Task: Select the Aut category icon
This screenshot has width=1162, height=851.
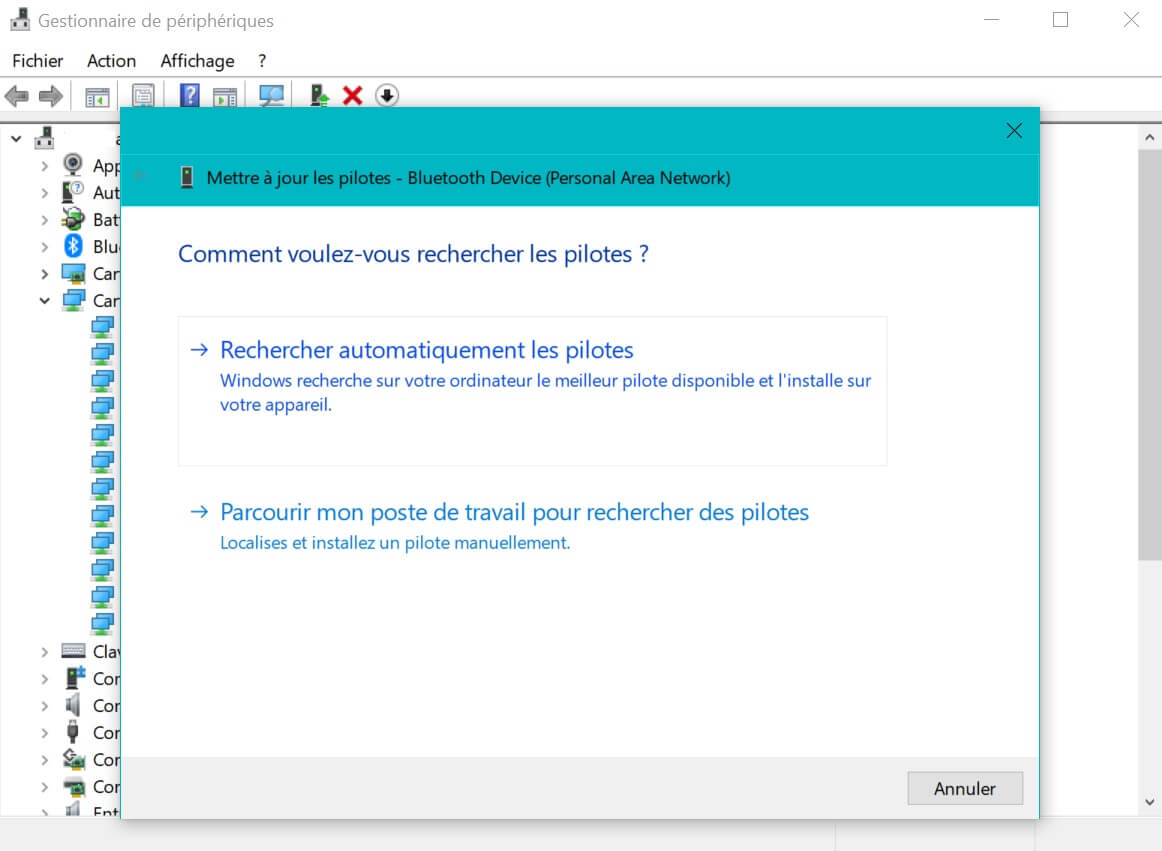Action: (x=73, y=192)
